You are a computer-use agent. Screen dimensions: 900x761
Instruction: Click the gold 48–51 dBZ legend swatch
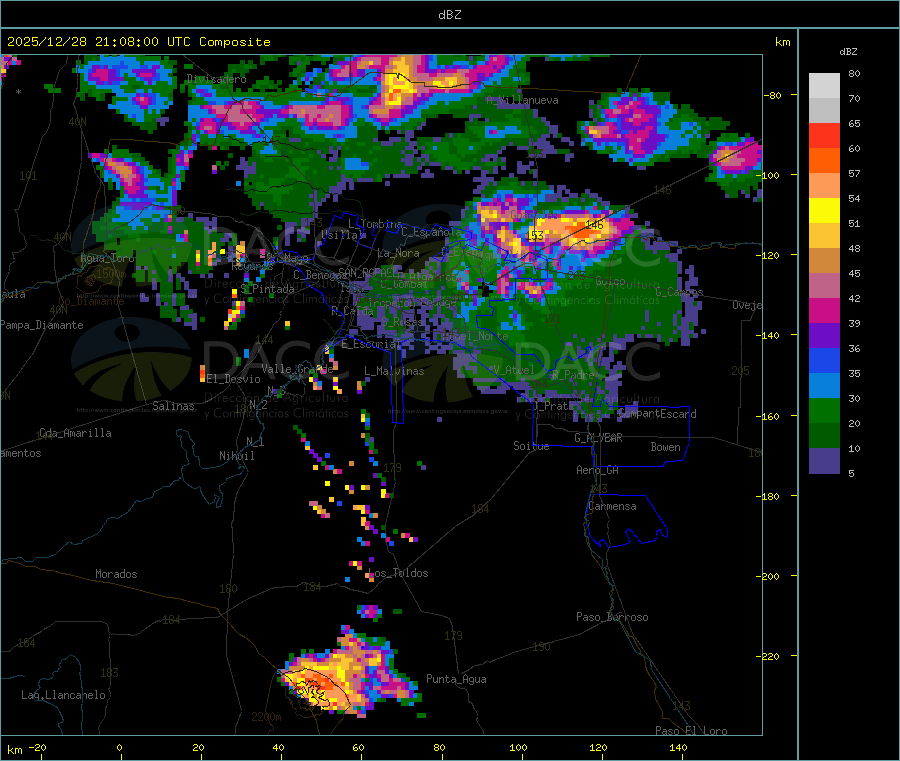click(824, 236)
